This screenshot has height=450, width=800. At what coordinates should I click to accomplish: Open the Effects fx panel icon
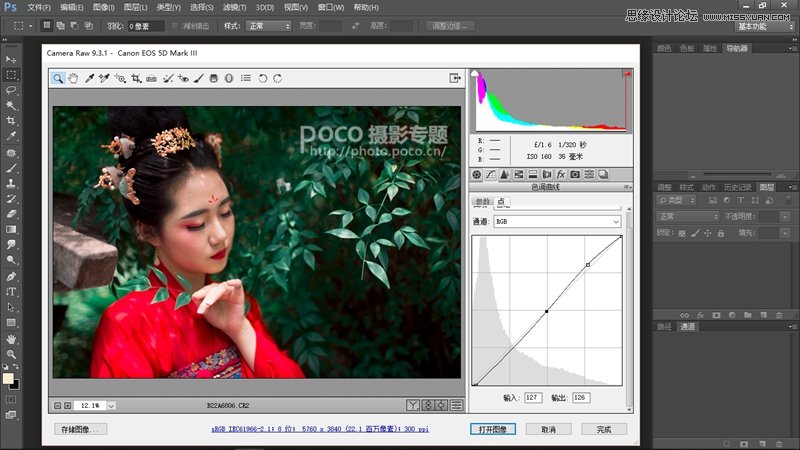tap(561, 174)
